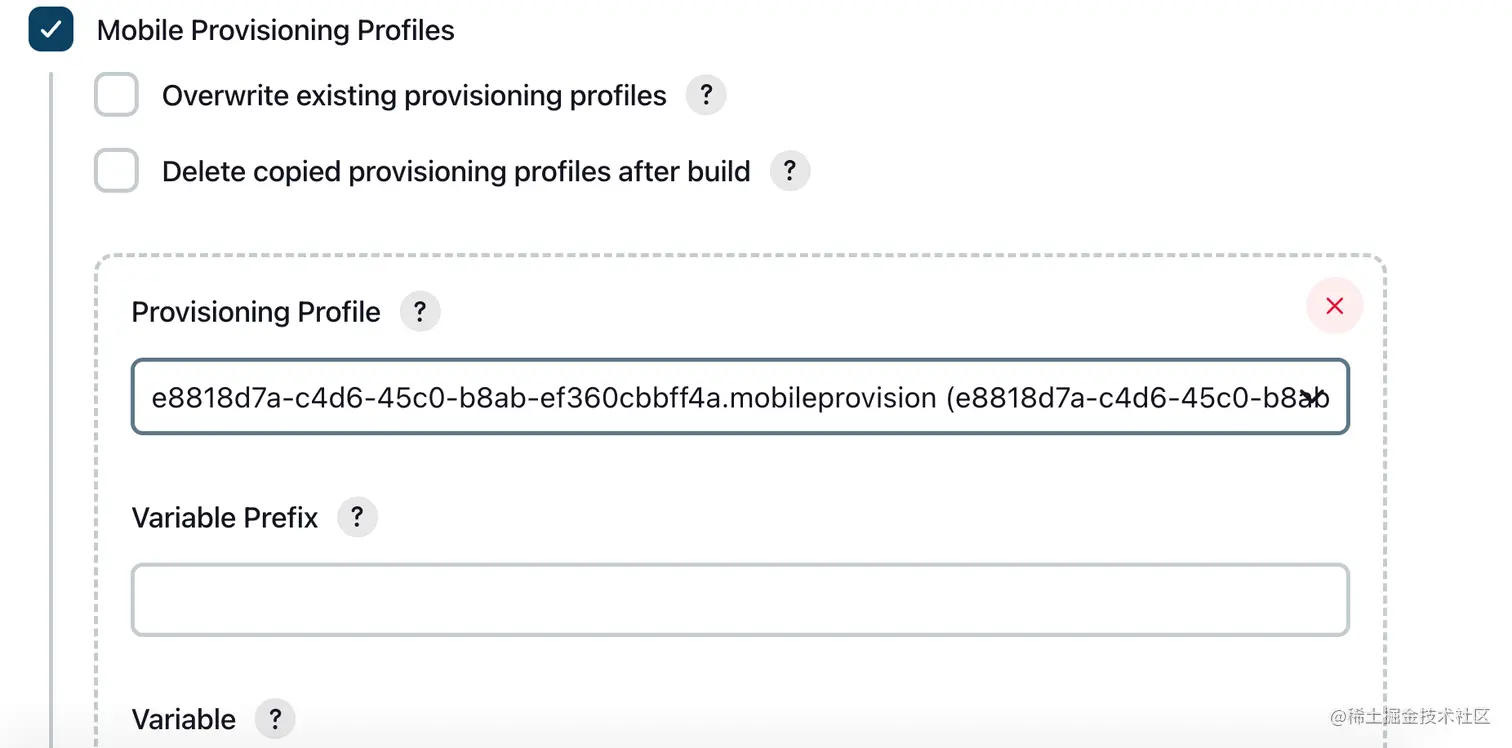Click the 'Overwrite existing provisioning profiles' label text

pyautogui.click(x=414, y=96)
